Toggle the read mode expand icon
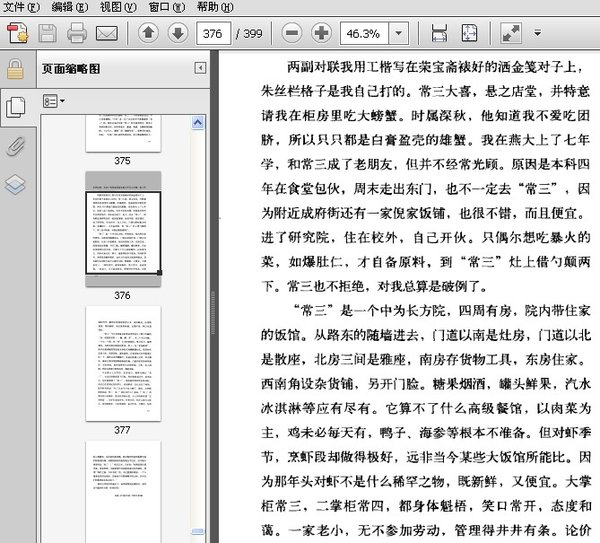This screenshot has height=543, width=600. click(511, 34)
